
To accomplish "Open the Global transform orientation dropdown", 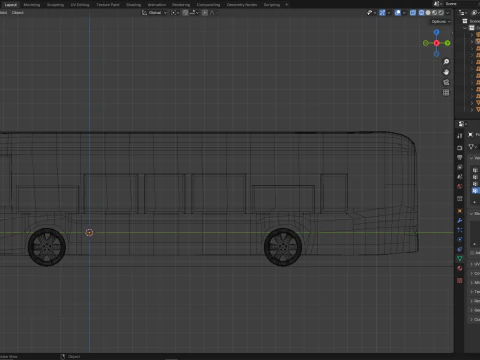I will pyautogui.click(x=154, y=13).
